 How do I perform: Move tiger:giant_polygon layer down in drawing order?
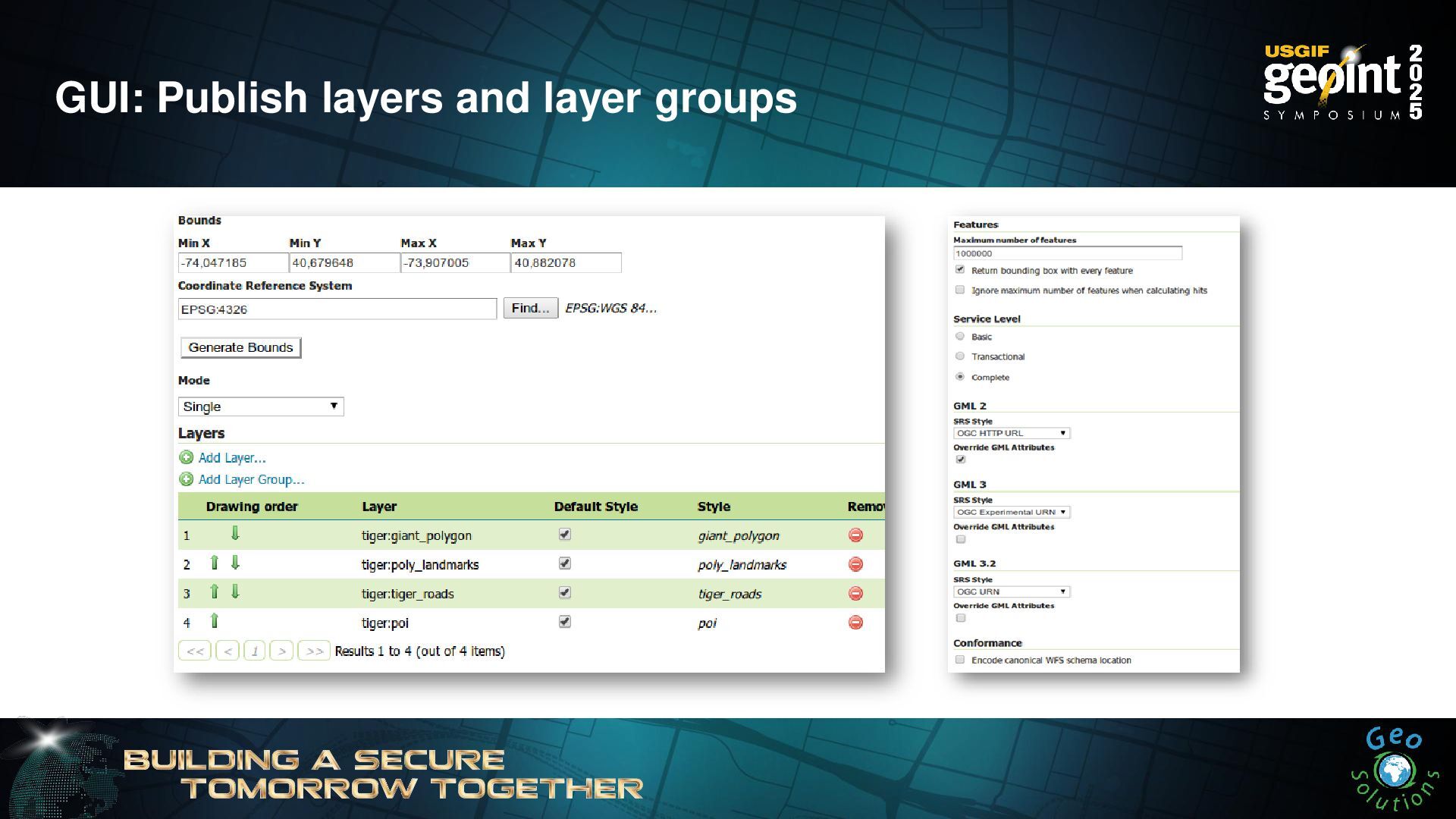[x=235, y=534]
